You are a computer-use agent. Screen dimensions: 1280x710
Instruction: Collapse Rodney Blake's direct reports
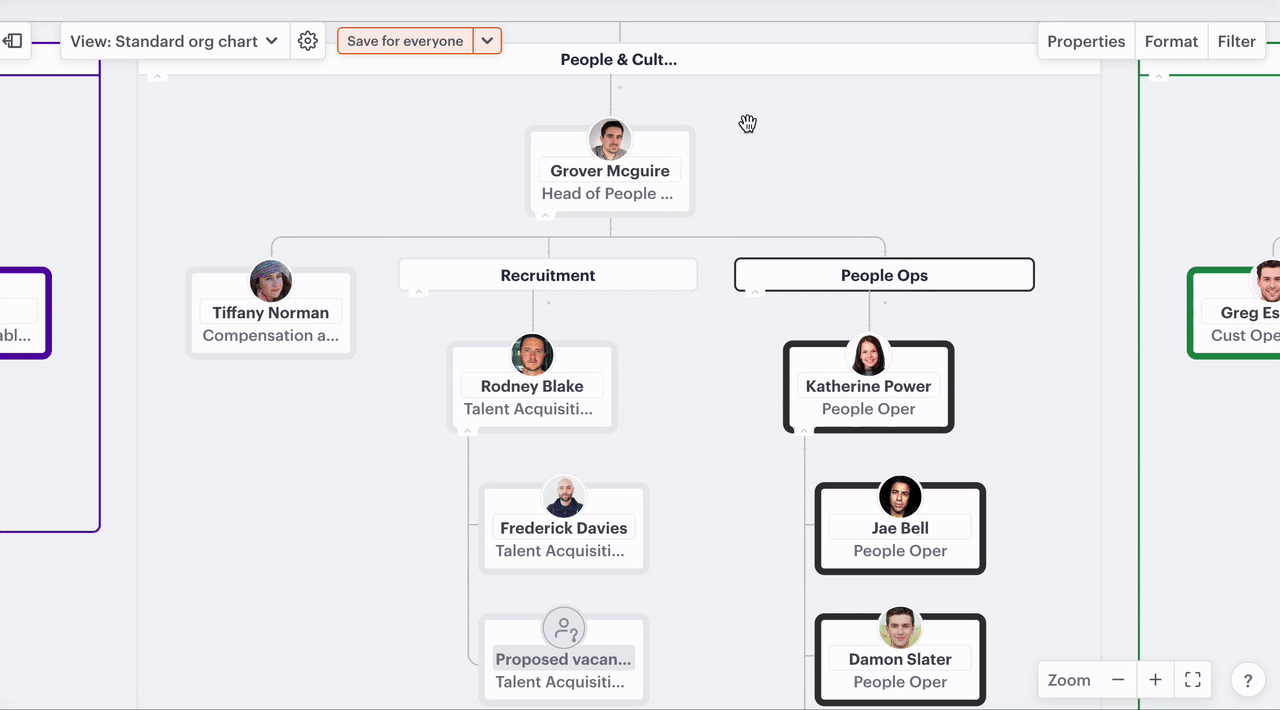tap(467, 432)
